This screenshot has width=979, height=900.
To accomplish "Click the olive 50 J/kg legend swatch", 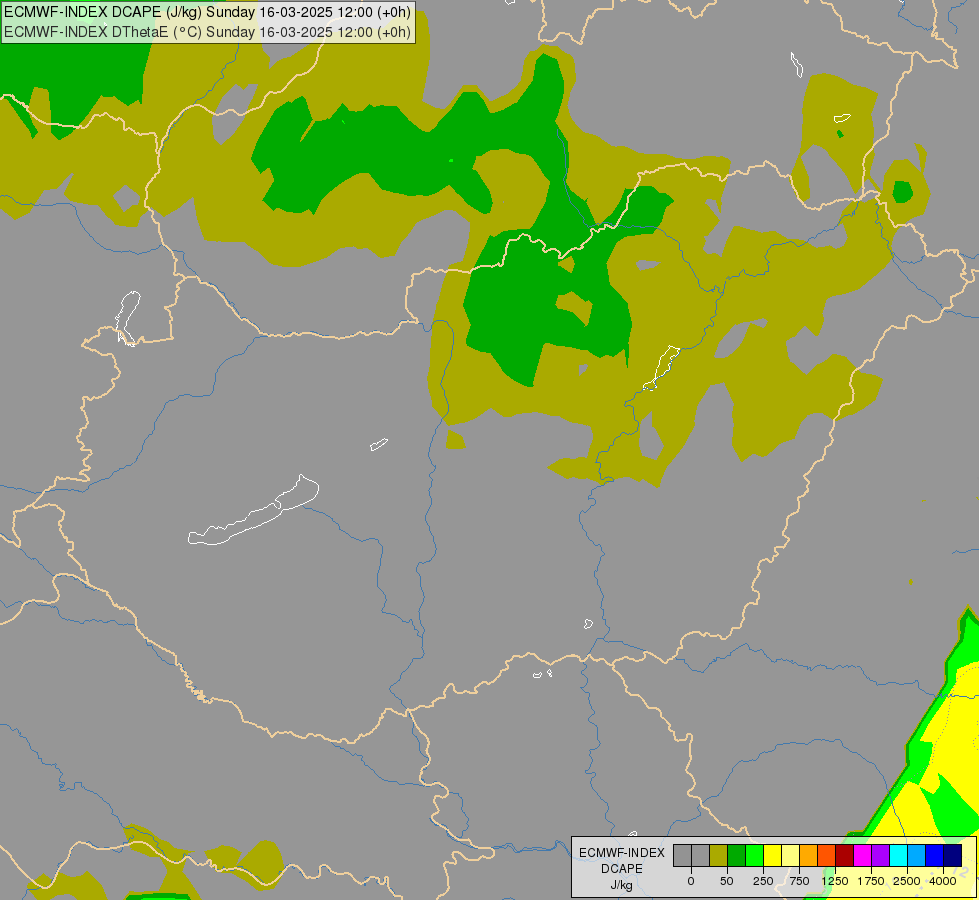I will coord(719,855).
